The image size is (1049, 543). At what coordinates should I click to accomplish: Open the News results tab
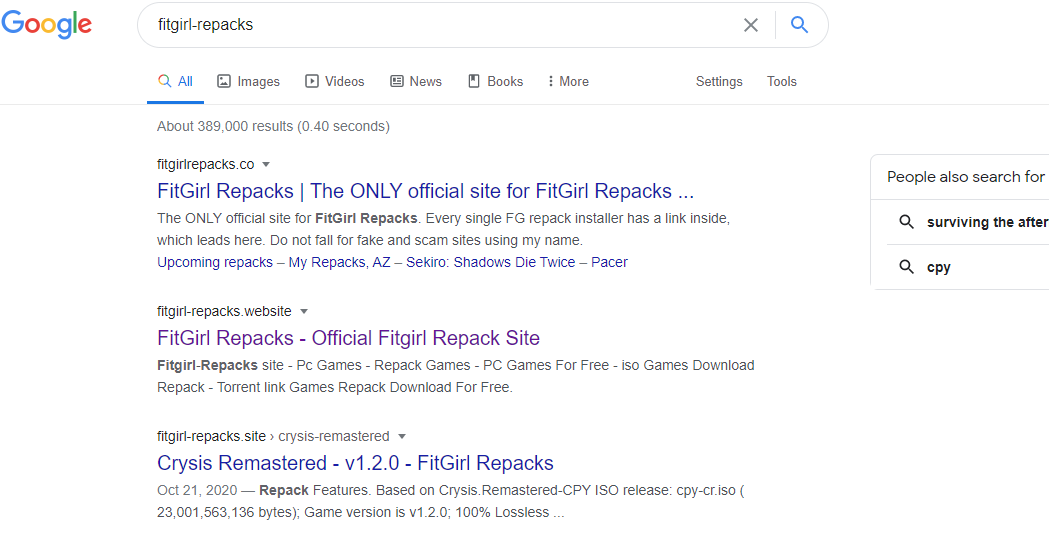(416, 82)
